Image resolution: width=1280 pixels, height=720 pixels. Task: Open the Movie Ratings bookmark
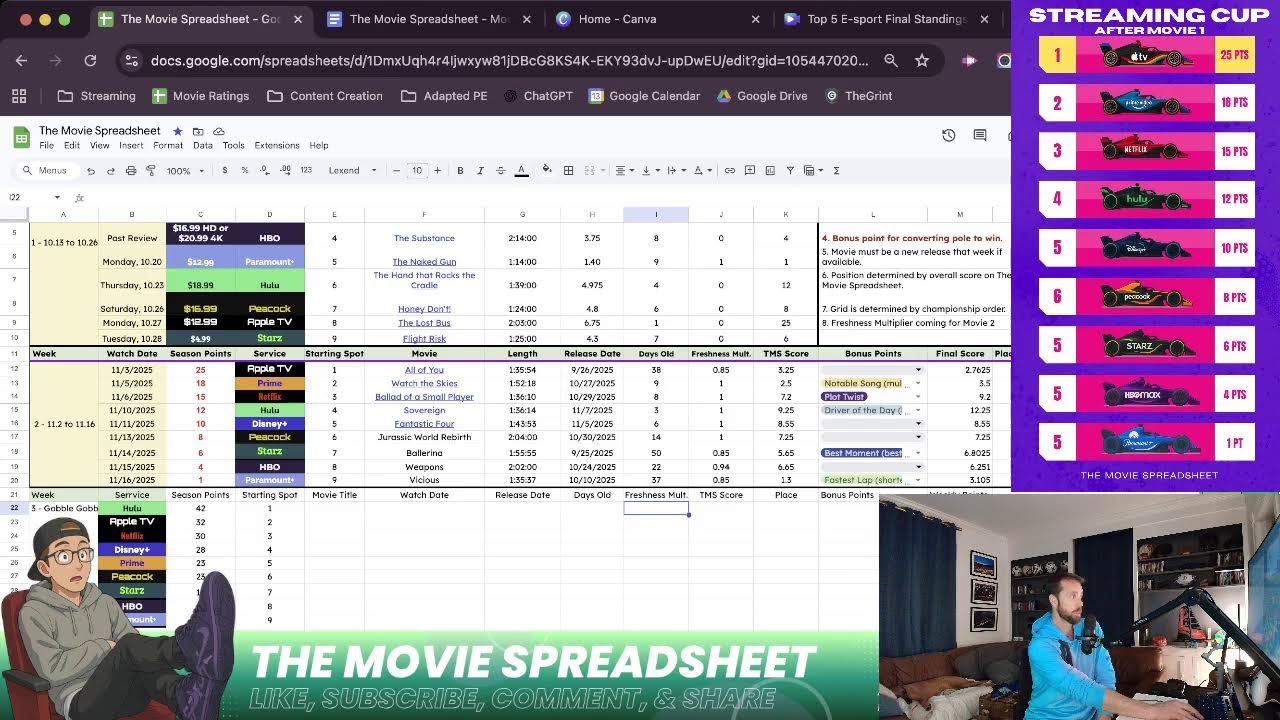coord(200,96)
